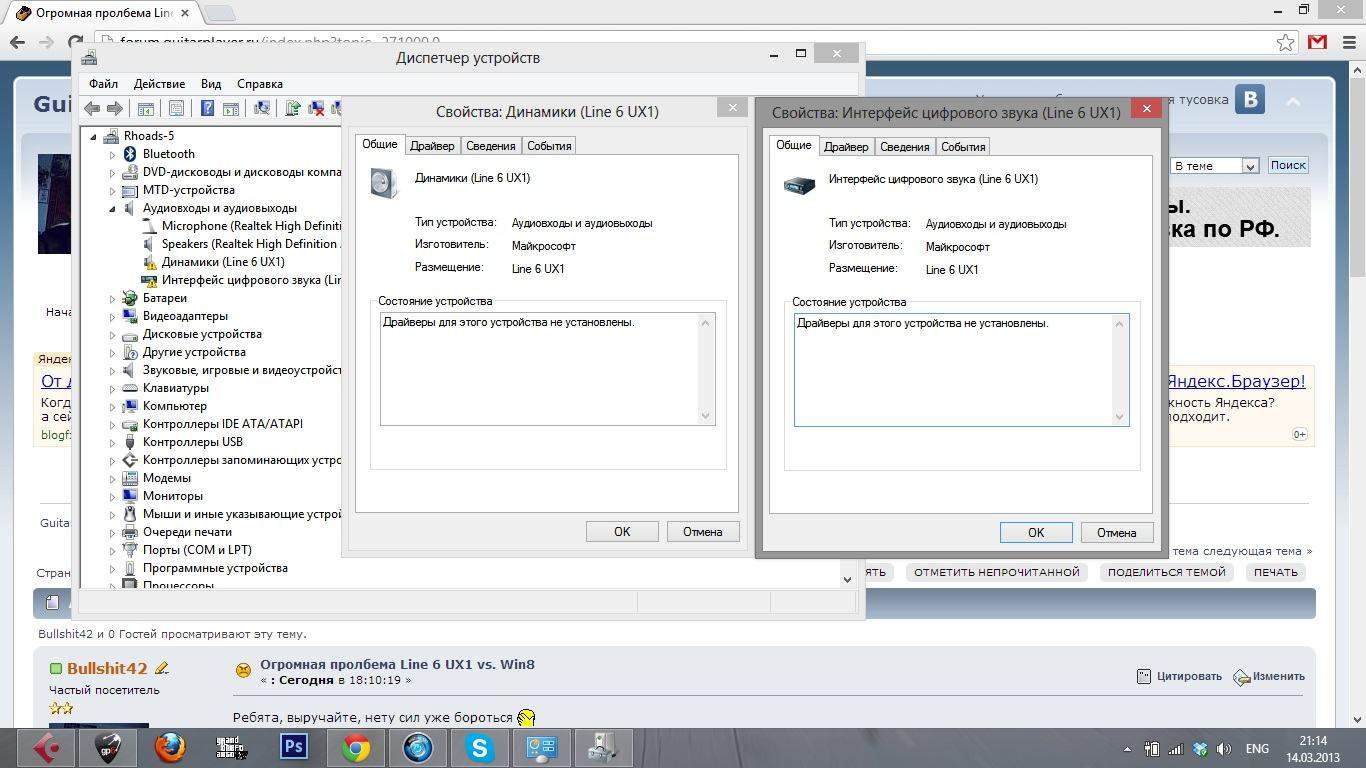Image resolution: width=1366 pixels, height=768 pixels.
Task: Click the Gmail icon in Chrome toolbar
Action: pos(1318,42)
